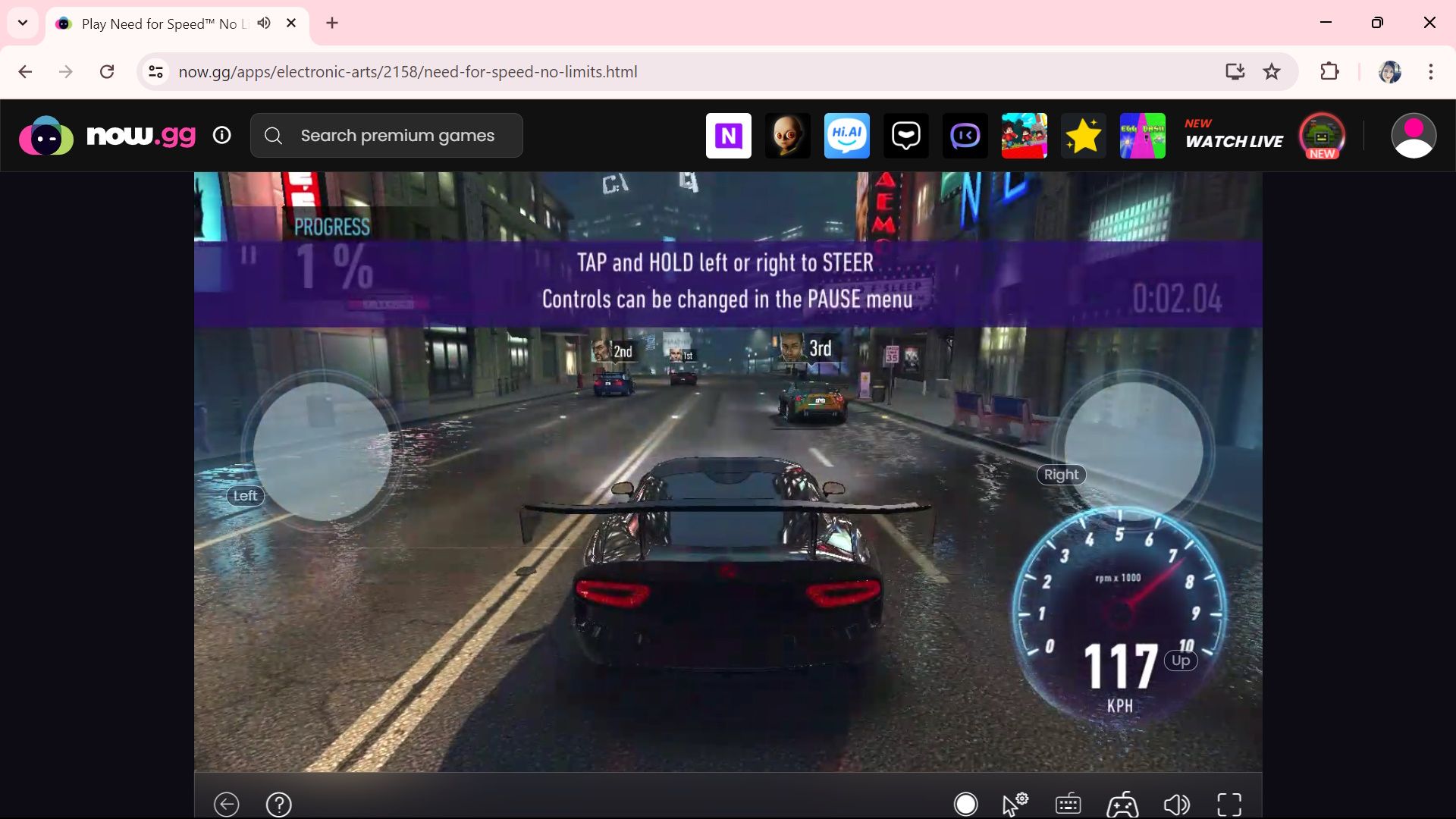
Task: Toggle the screen record button
Action: tap(965, 804)
